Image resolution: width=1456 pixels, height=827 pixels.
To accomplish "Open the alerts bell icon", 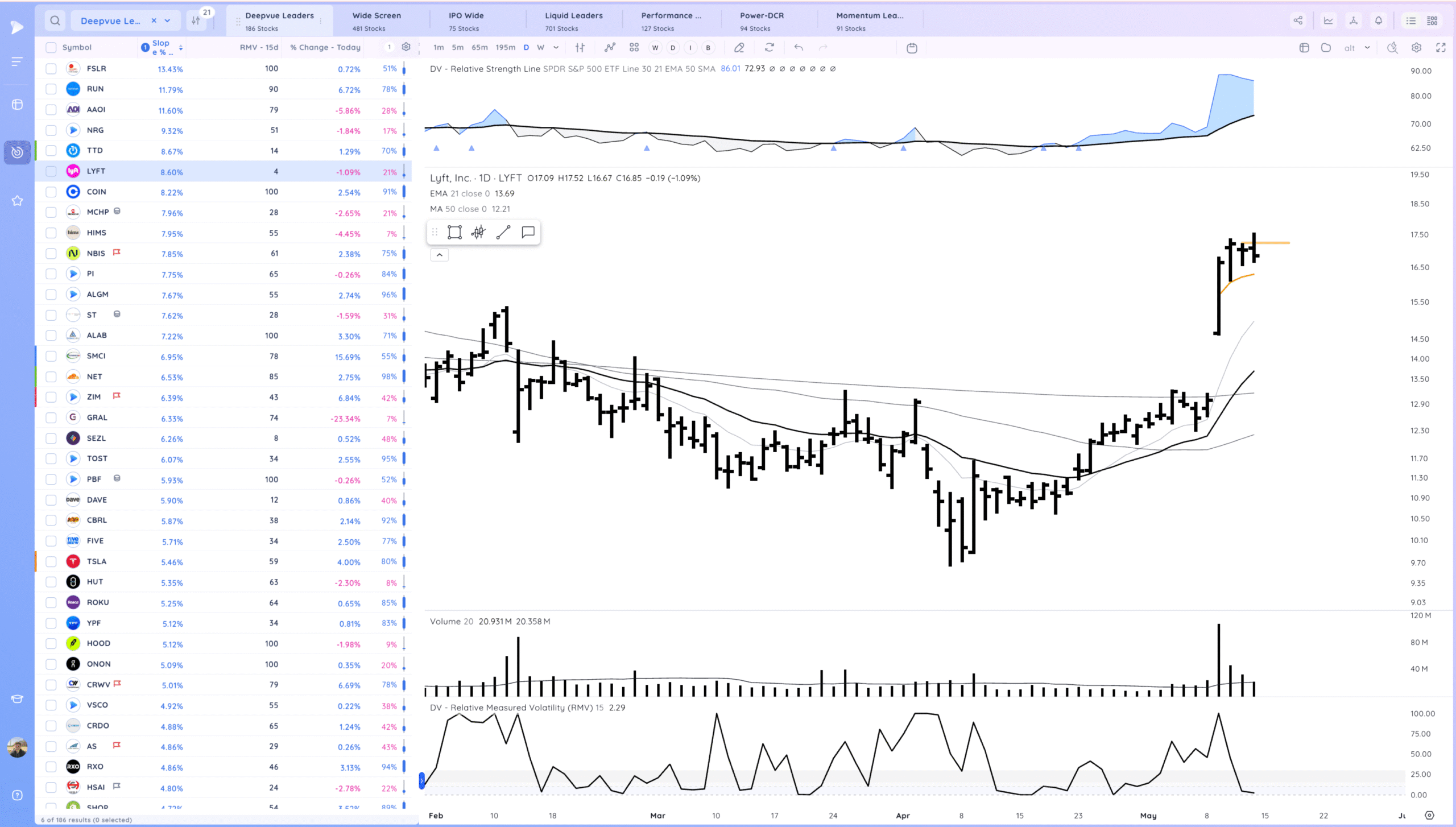I will coord(1379,21).
